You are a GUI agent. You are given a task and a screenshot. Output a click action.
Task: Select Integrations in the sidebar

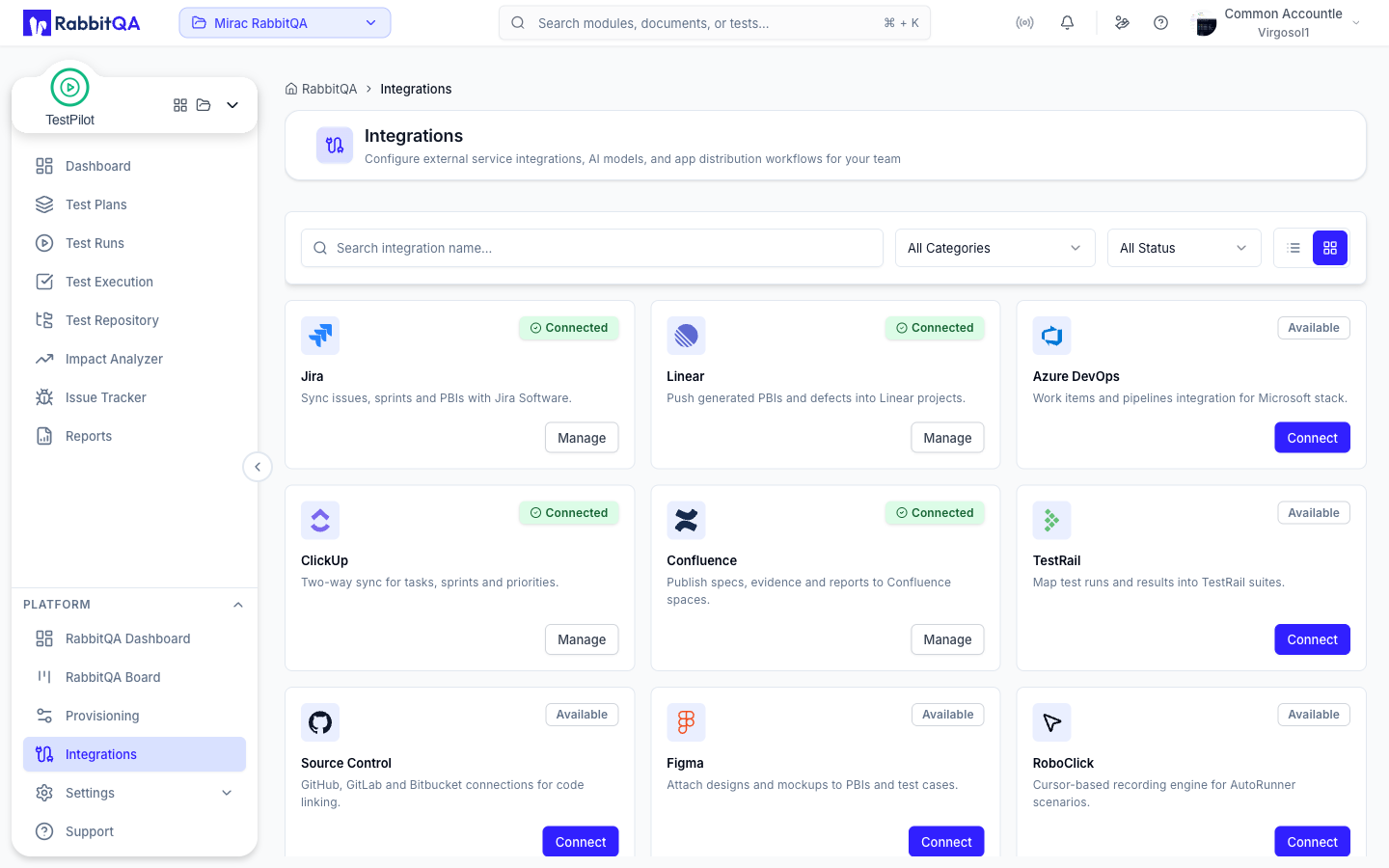click(x=134, y=754)
